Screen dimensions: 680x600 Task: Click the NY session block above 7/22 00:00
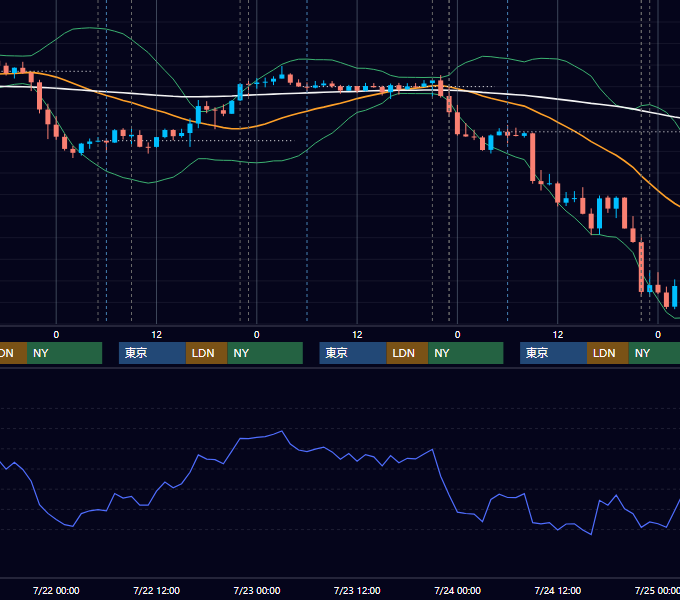(x=65, y=353)
